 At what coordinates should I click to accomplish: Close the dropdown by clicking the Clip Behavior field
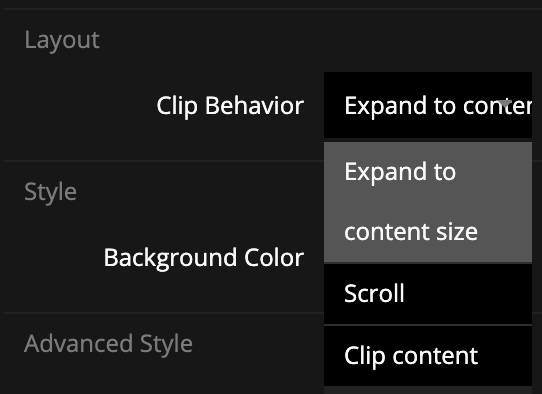428,105
